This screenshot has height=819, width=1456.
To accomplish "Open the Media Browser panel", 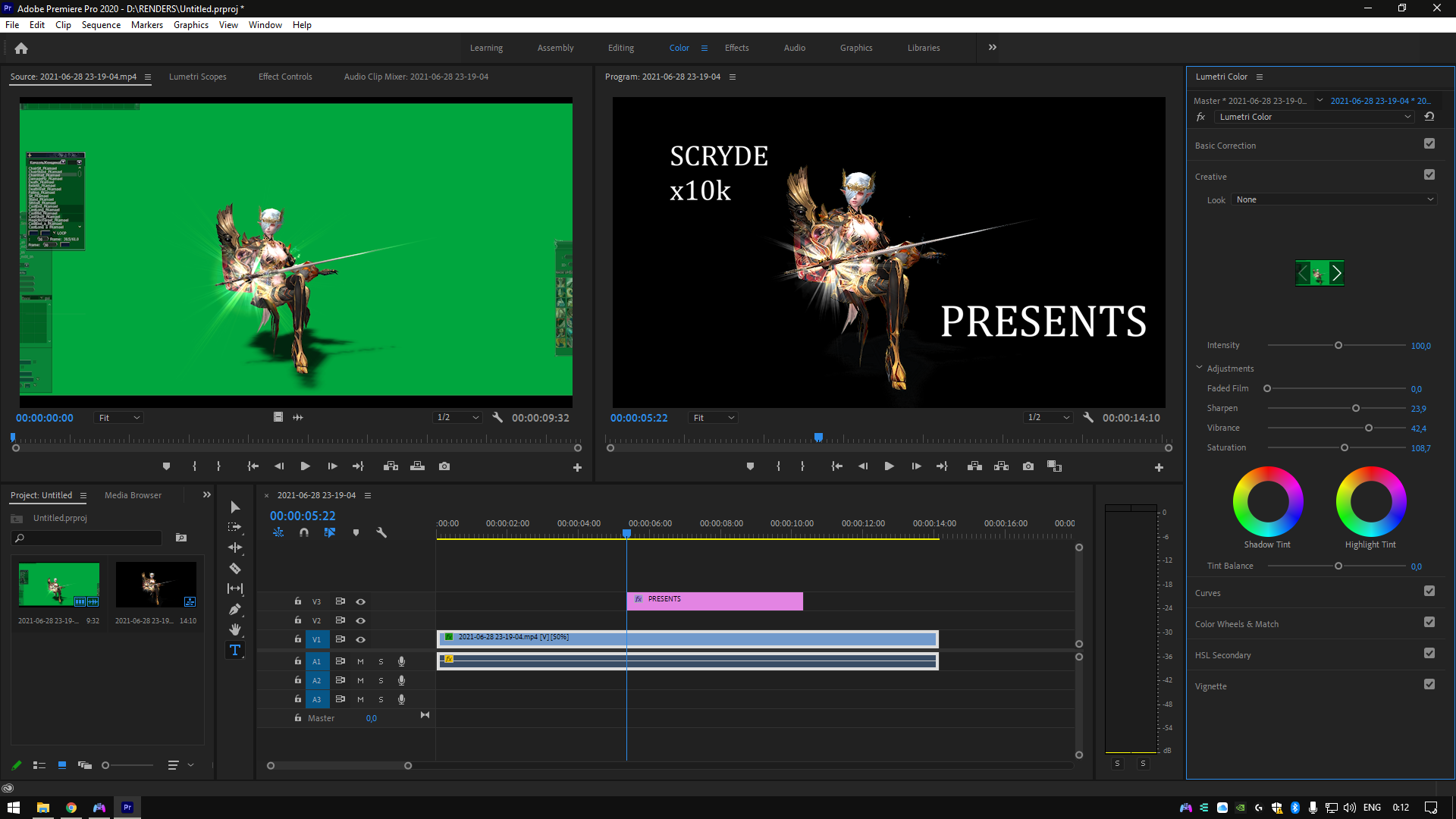I will pyautogui.click(x=133, y=495).
